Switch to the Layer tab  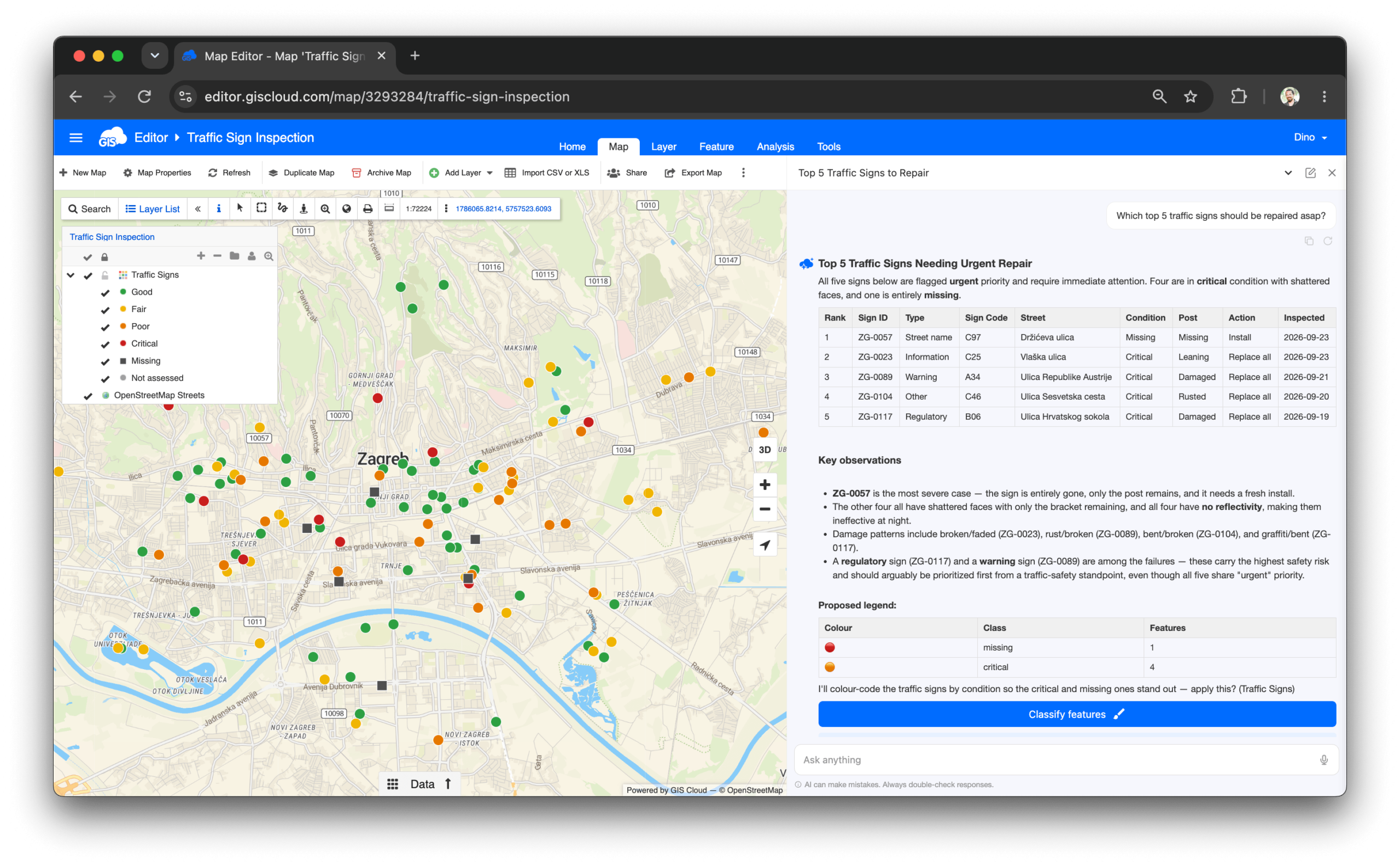pos(663,146)
